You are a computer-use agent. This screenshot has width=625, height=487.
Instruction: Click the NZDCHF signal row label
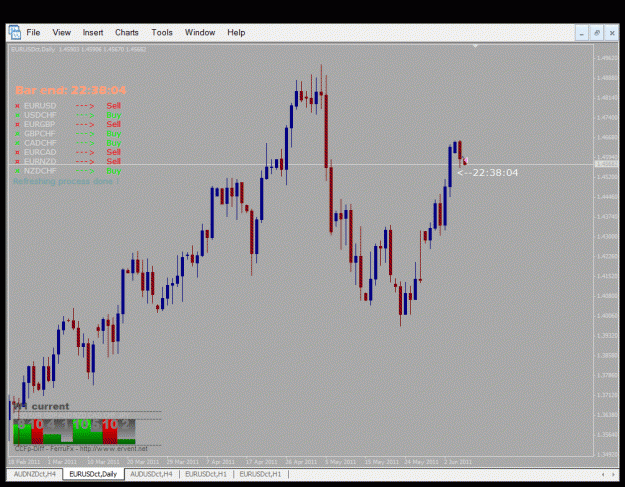coord(40,171)
